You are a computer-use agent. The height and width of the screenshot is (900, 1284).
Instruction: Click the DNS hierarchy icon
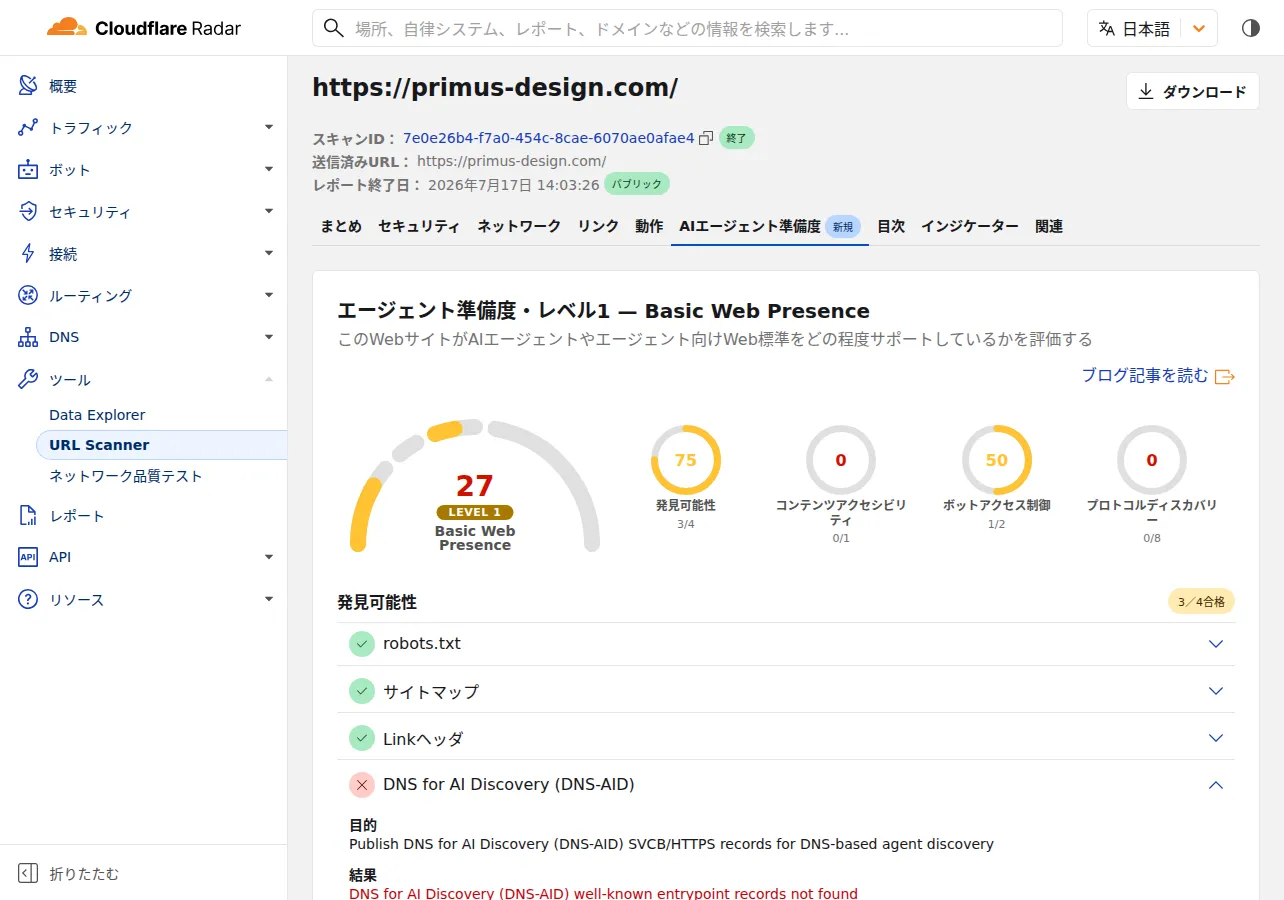coord(28,338)
